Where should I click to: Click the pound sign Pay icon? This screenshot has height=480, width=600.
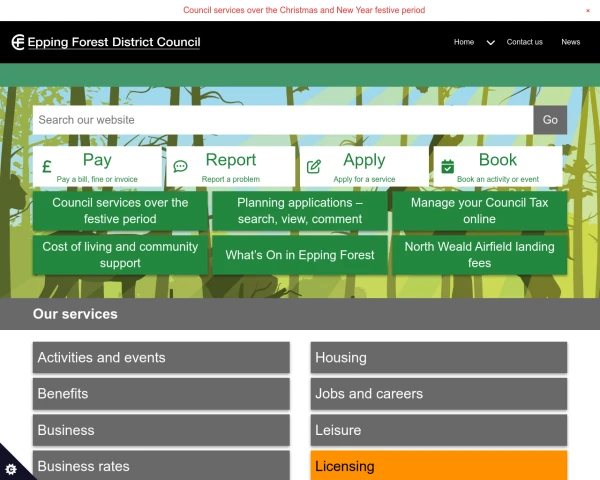point(46,167)
